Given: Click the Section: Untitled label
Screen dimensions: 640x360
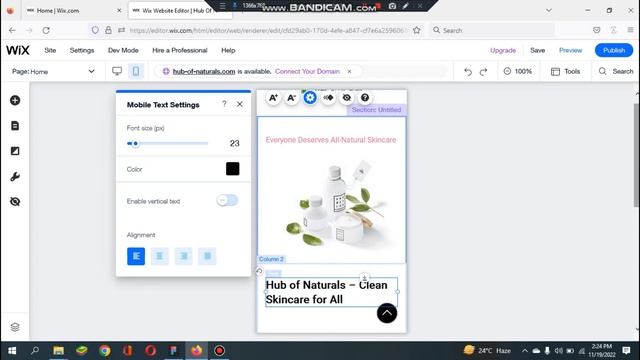Looking at the screenshot, I should pyautogui.click(x=376, y=110).
